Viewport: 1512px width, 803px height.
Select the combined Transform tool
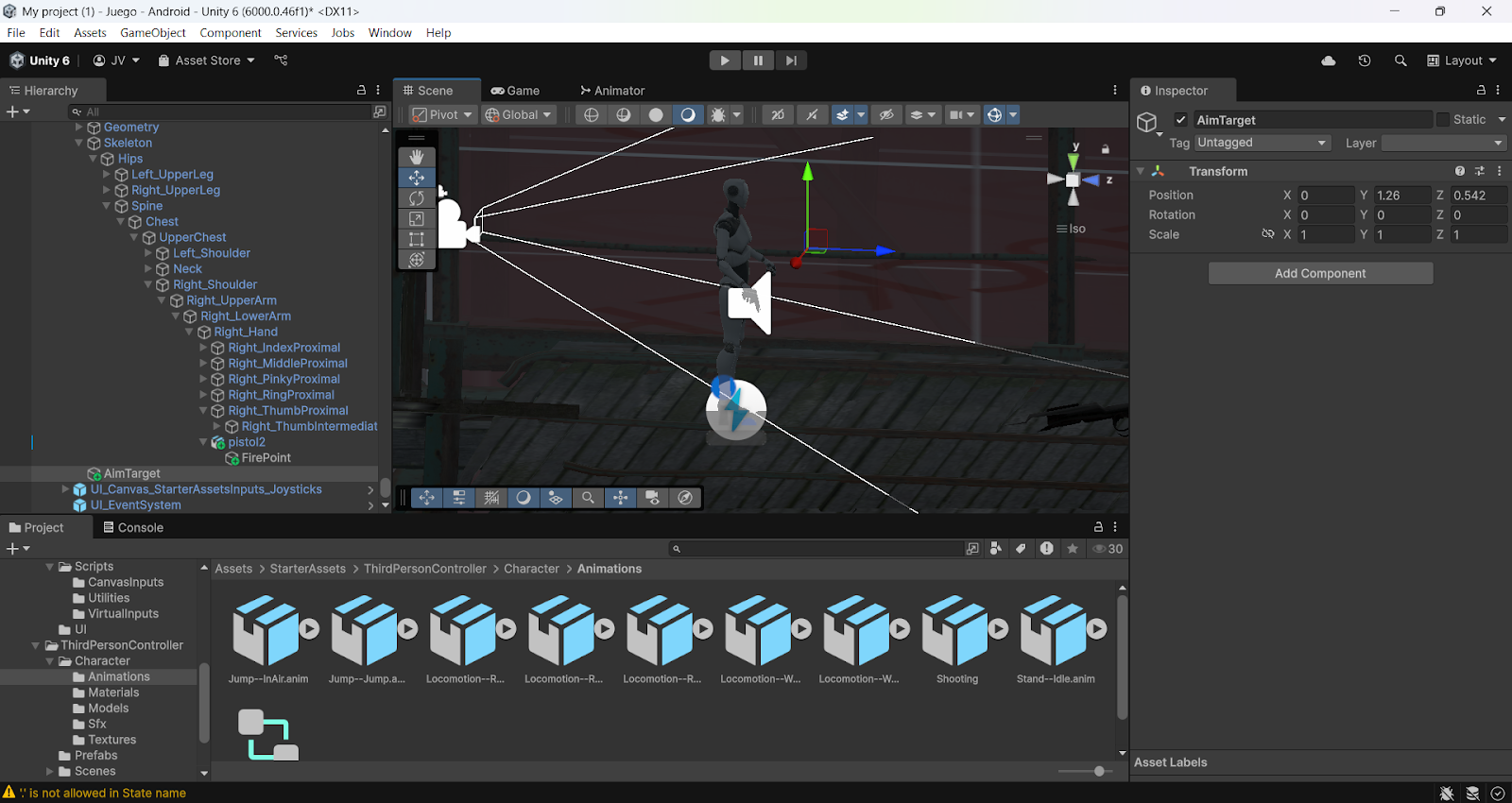coord(417,259)
